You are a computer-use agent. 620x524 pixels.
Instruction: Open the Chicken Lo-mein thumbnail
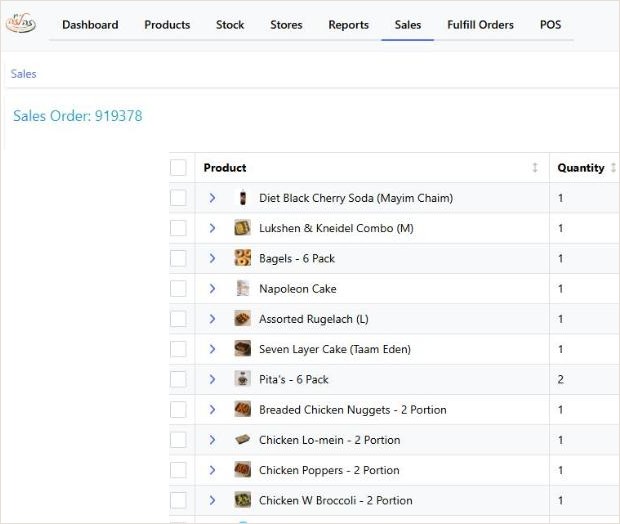tap(242, 439)
